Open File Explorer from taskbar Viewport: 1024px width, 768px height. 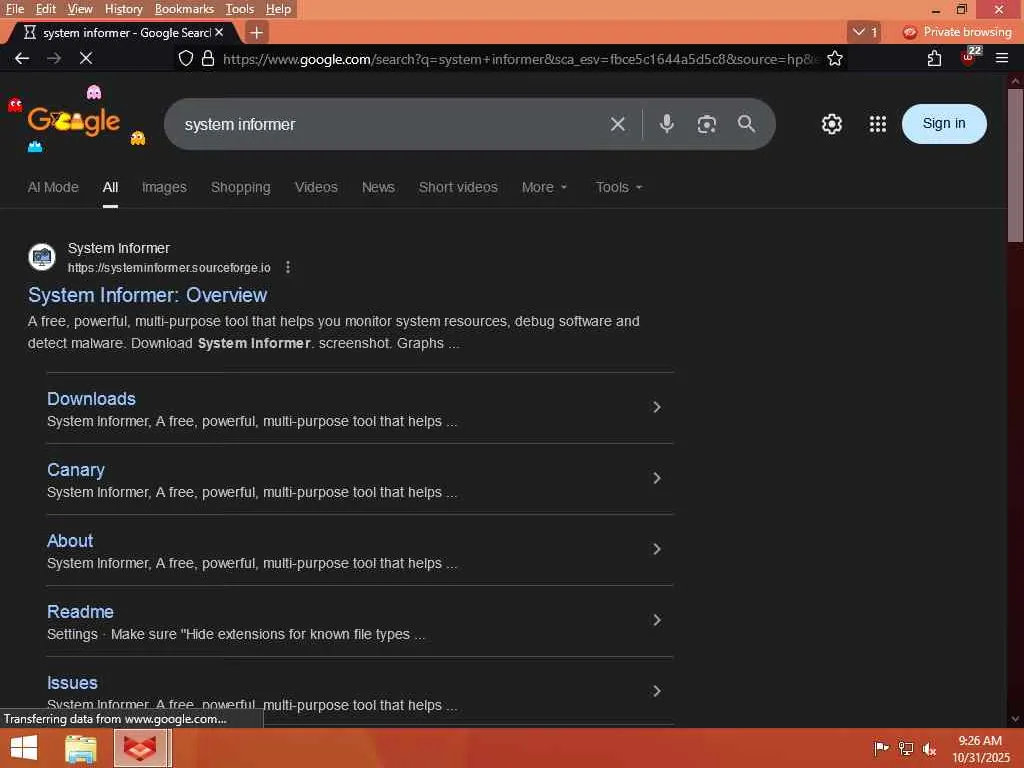[x=81, y=748]
